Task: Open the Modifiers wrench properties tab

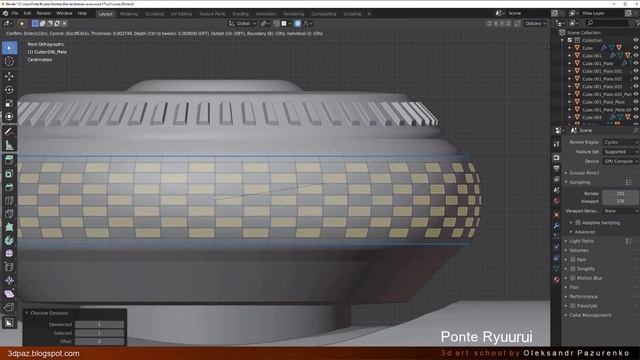Action: click(556, 225)
